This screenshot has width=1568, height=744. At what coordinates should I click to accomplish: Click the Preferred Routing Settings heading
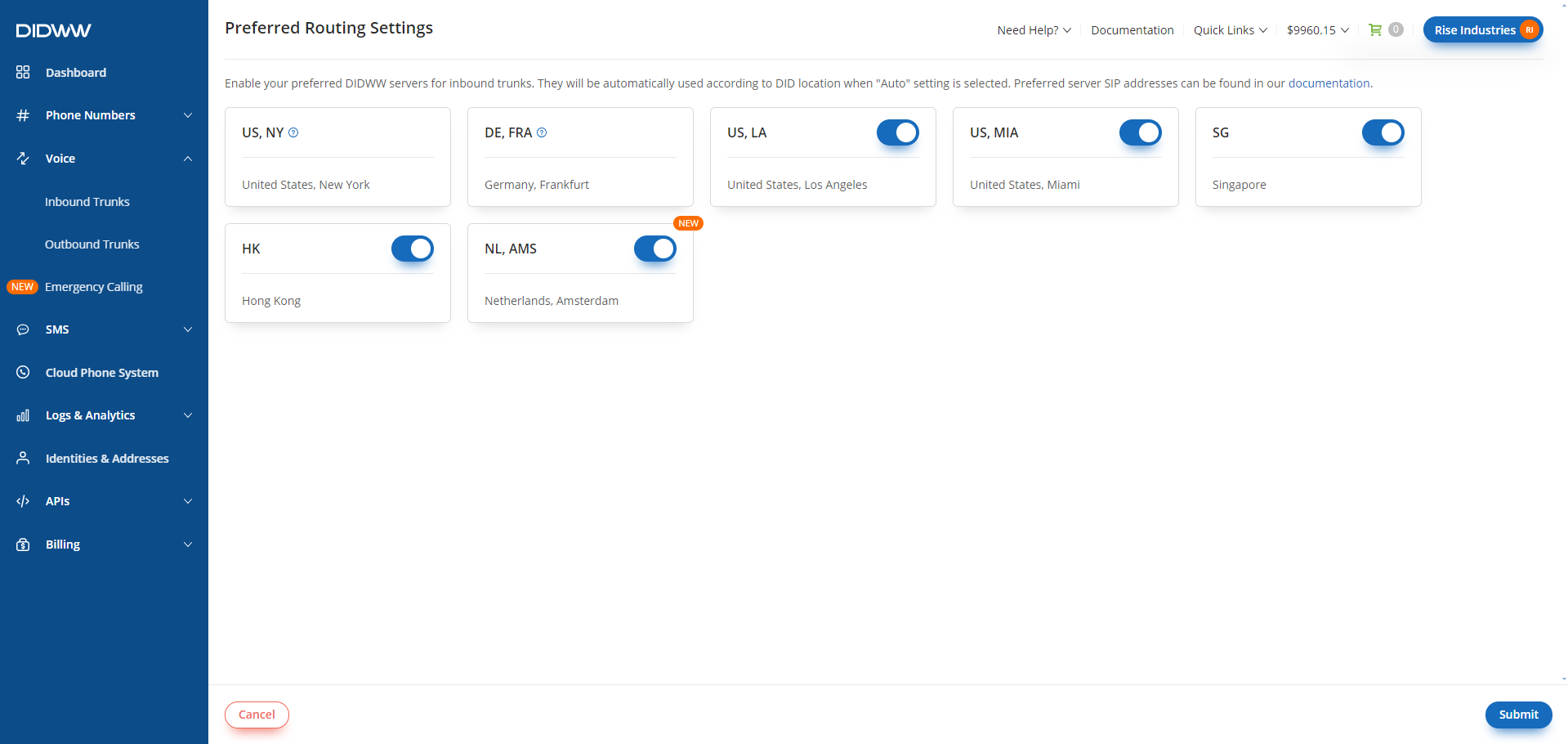point(328,28)
